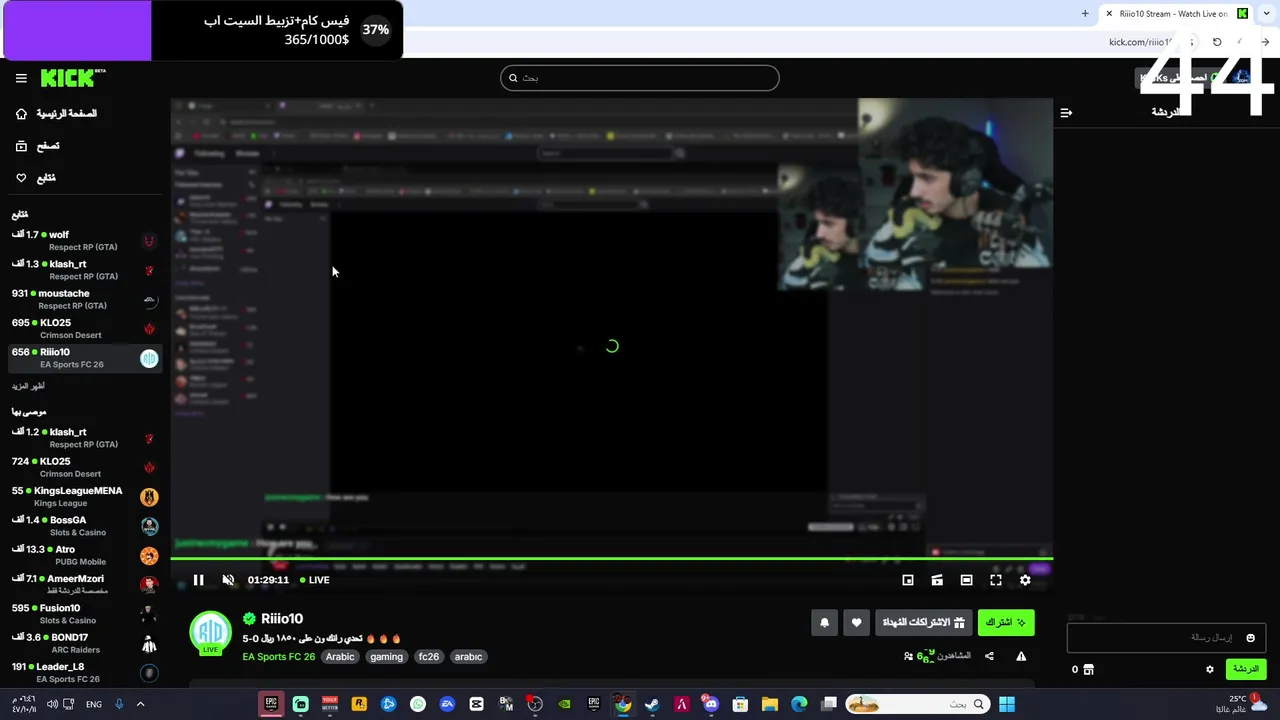1280x720 pixels.
Task: Click the green video progress bar
Action: [x=611, y=559]
